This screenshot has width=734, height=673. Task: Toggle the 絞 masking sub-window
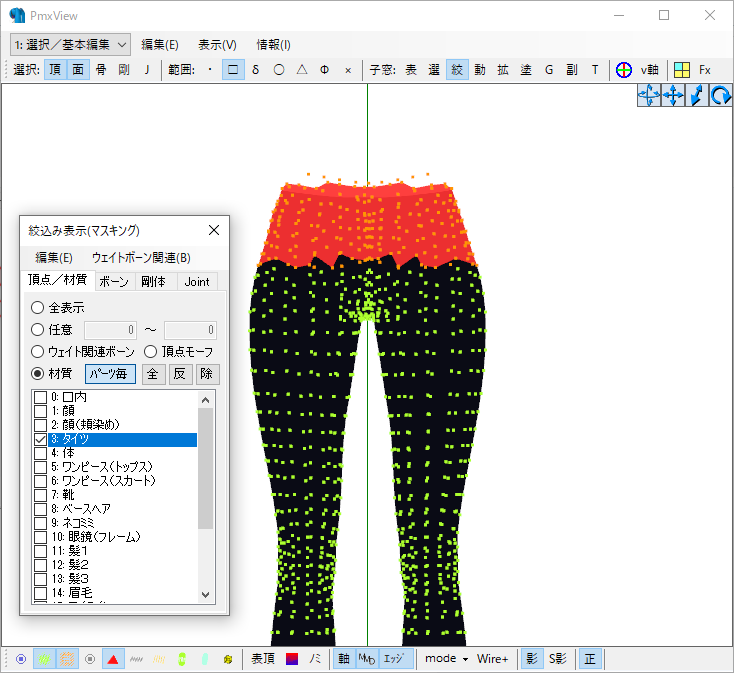(x=457, y=70)
